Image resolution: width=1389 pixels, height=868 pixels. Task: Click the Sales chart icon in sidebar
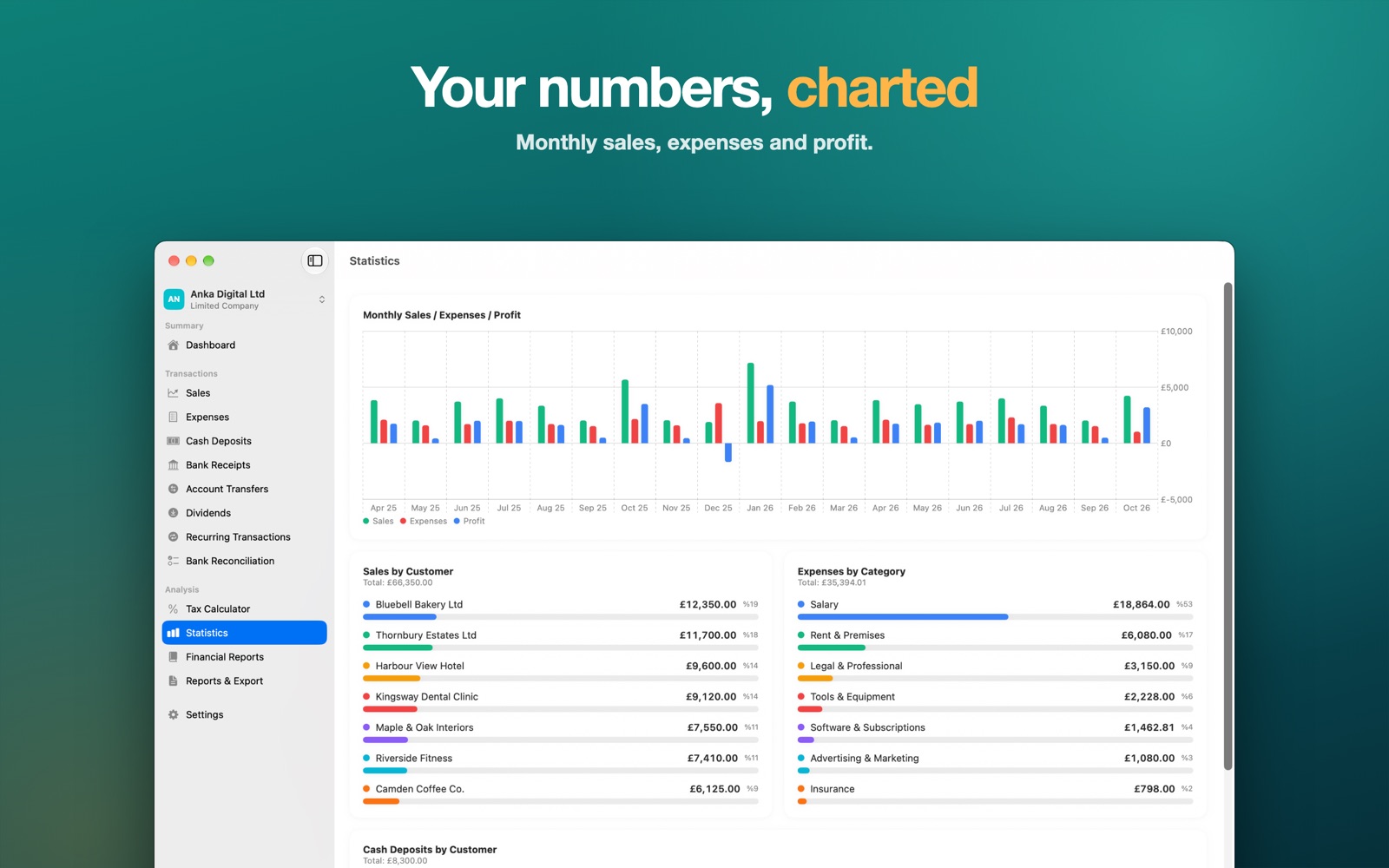click(173, 393)
